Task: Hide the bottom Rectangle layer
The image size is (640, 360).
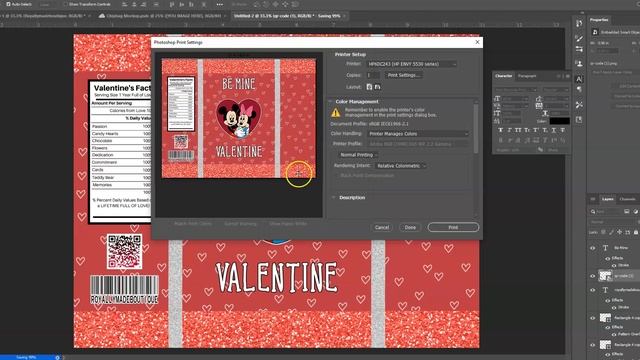Action: (593, 345)
